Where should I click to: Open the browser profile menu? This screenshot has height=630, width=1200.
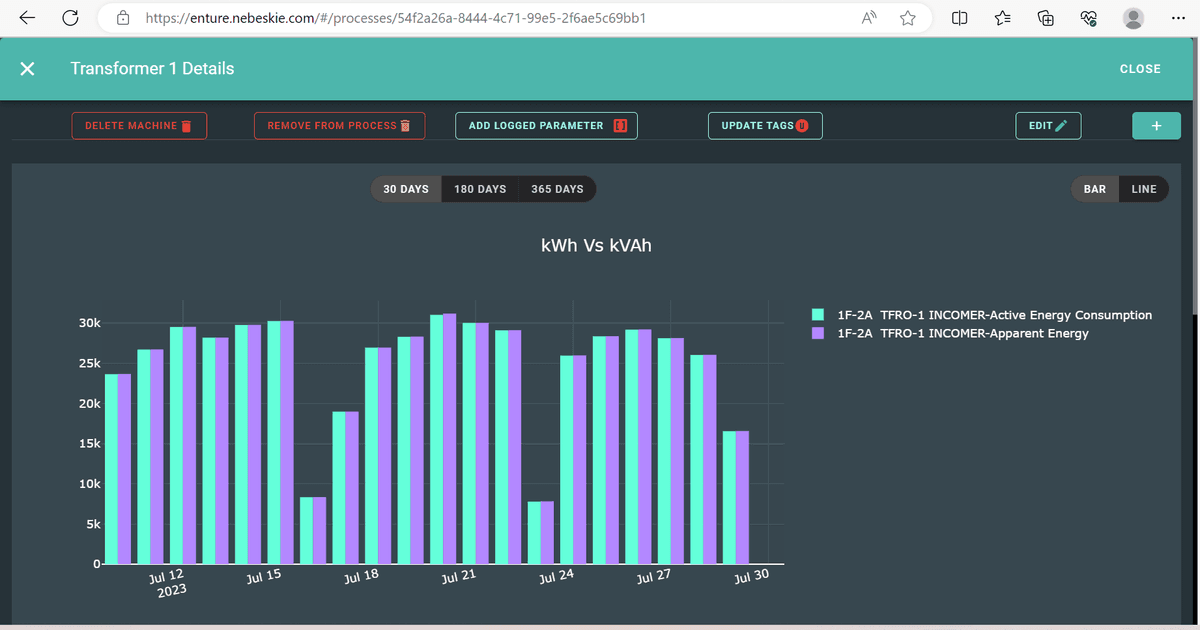[1133, 18]
